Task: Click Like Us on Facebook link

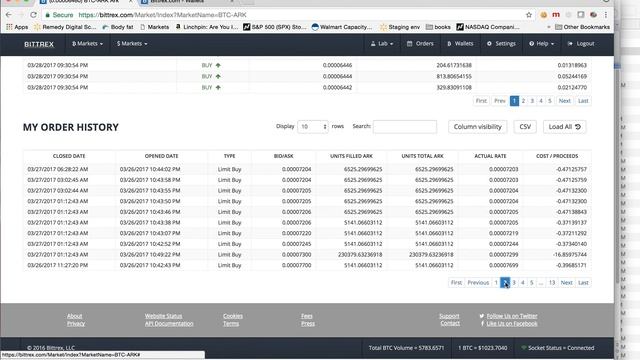Action: pos(512,324)
